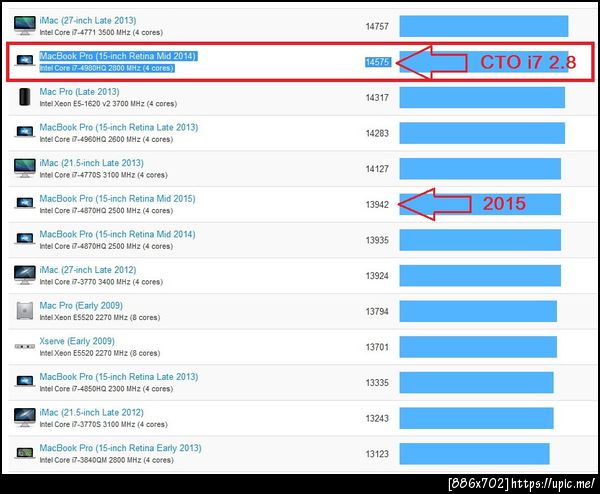Click the score value 13942
Viewport: 600px width, 494px height.
tap(377, 204)
